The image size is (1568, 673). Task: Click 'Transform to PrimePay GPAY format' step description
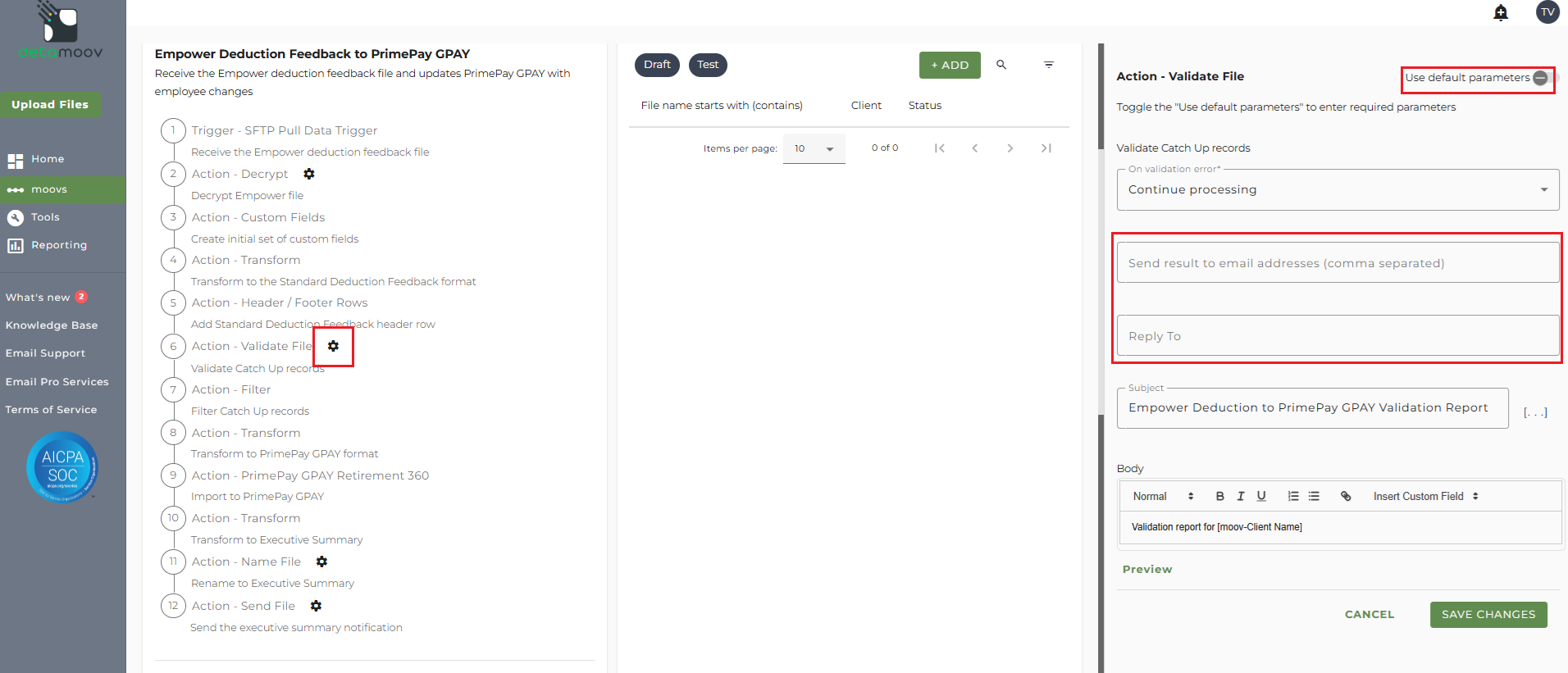[x=285, y=454]
